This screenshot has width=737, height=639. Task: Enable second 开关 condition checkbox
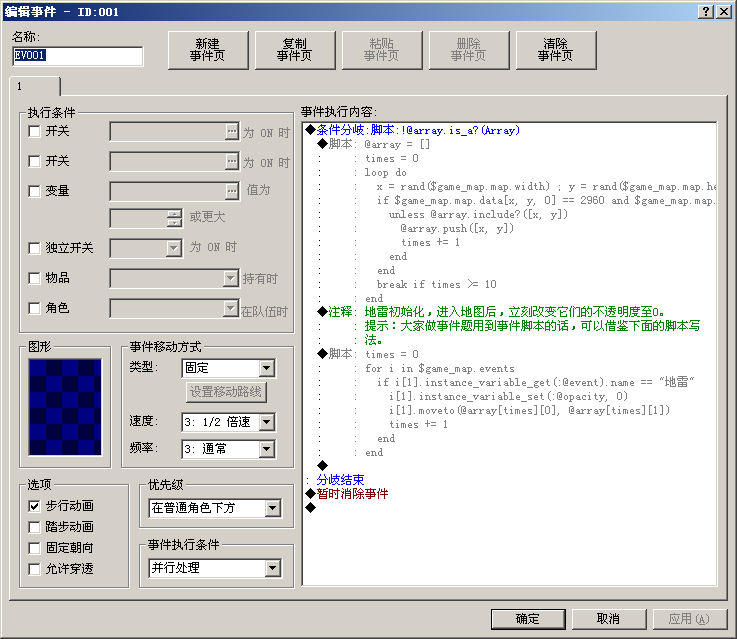click(x=34, y=161)
